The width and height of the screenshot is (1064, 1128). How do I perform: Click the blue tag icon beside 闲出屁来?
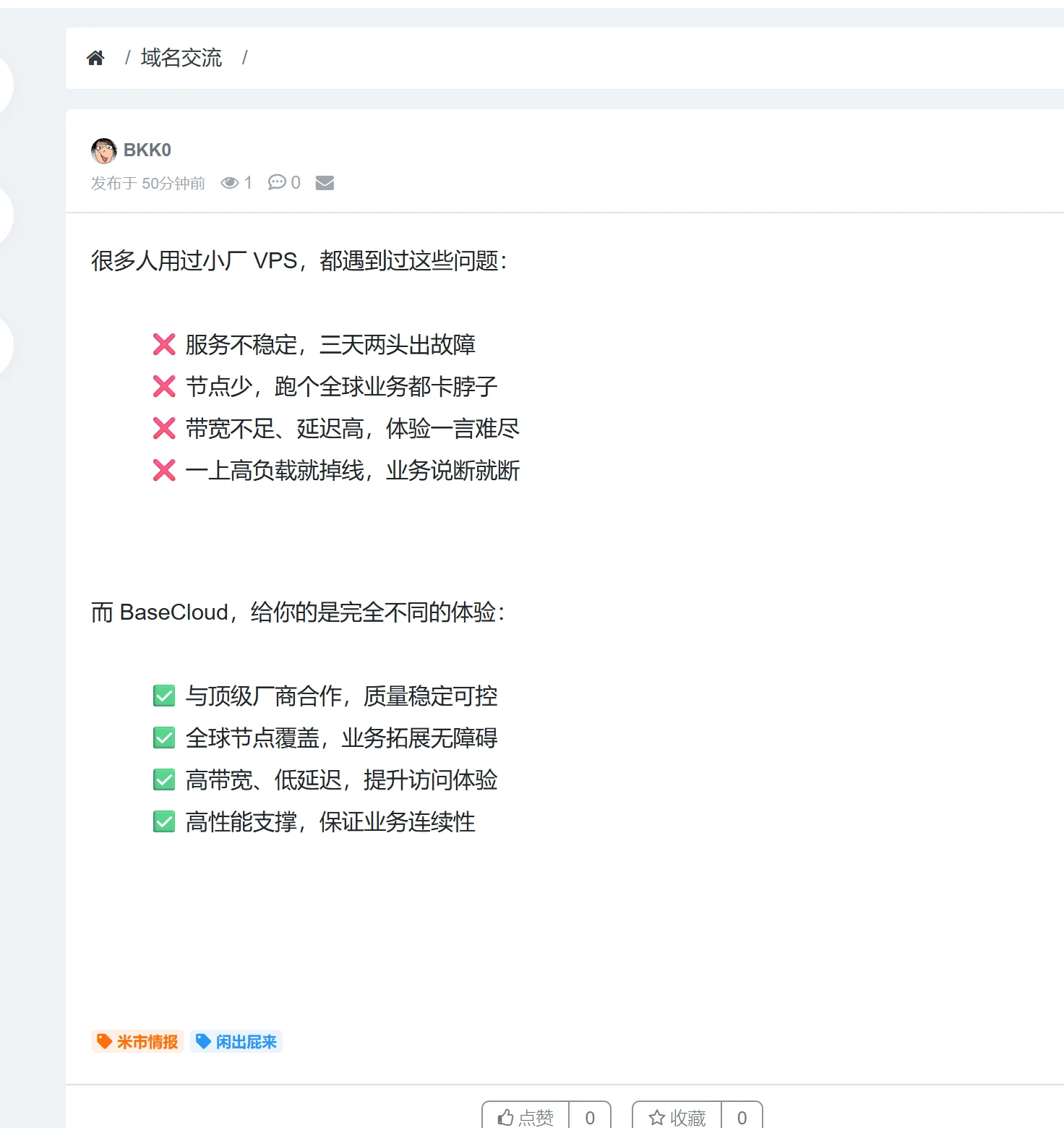(202, 1041)
